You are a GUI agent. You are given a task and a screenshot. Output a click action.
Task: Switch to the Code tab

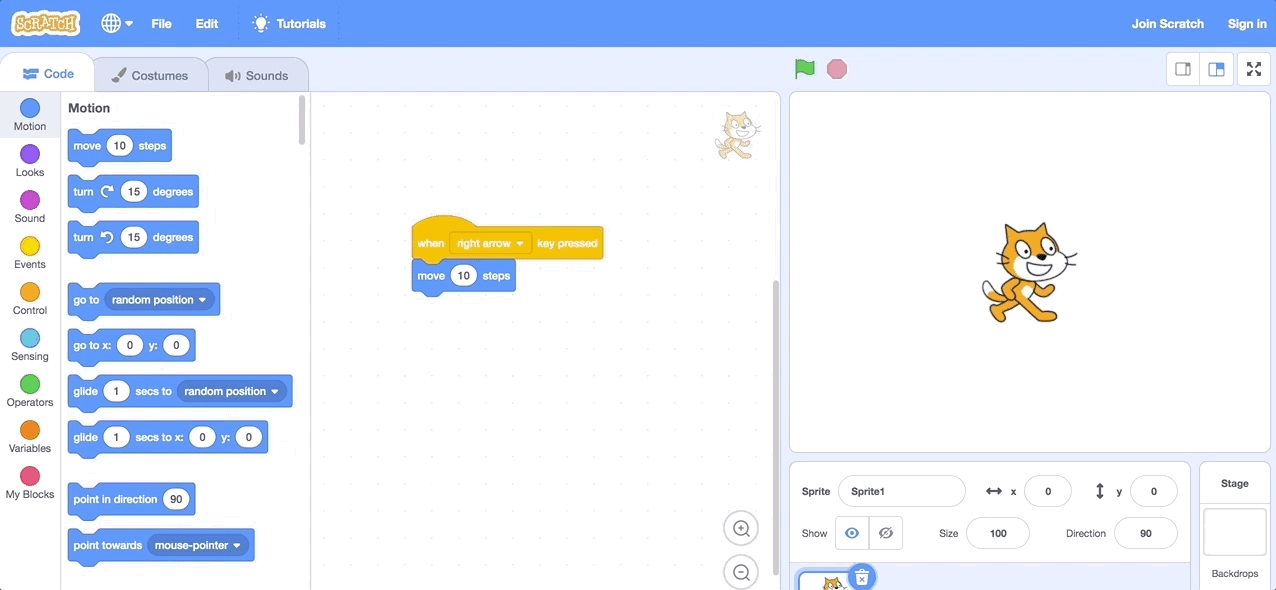[48, 74]
